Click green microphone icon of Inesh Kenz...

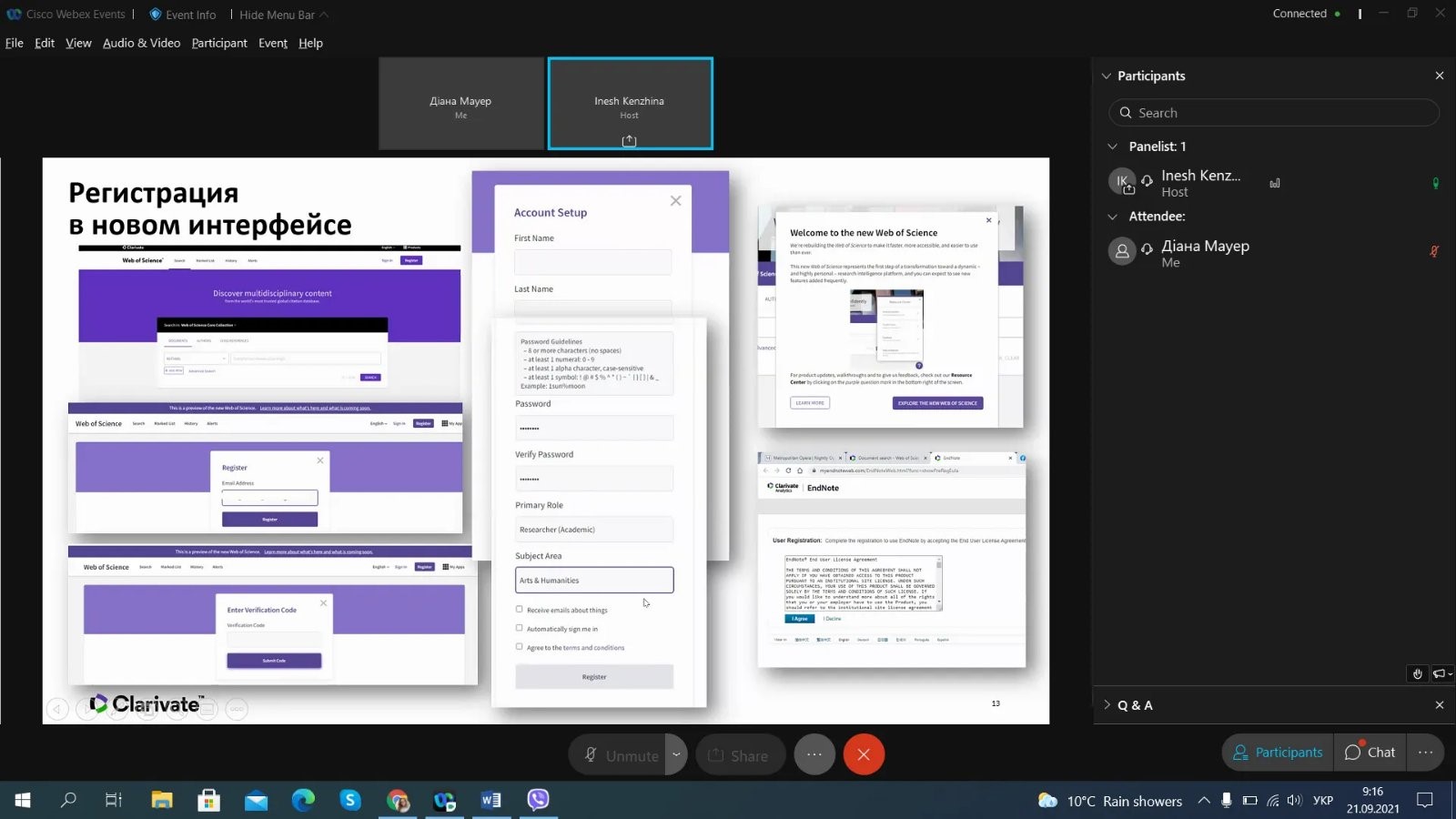tap(1435, 183)
